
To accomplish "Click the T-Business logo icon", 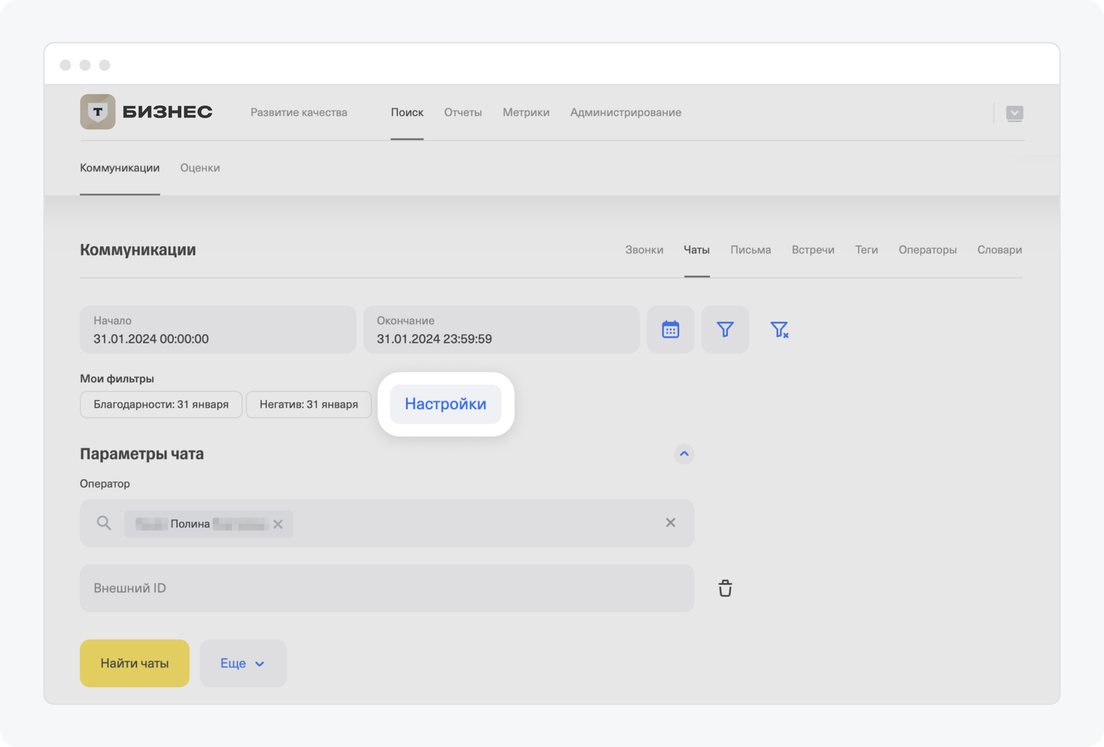I will coord(97,112).
